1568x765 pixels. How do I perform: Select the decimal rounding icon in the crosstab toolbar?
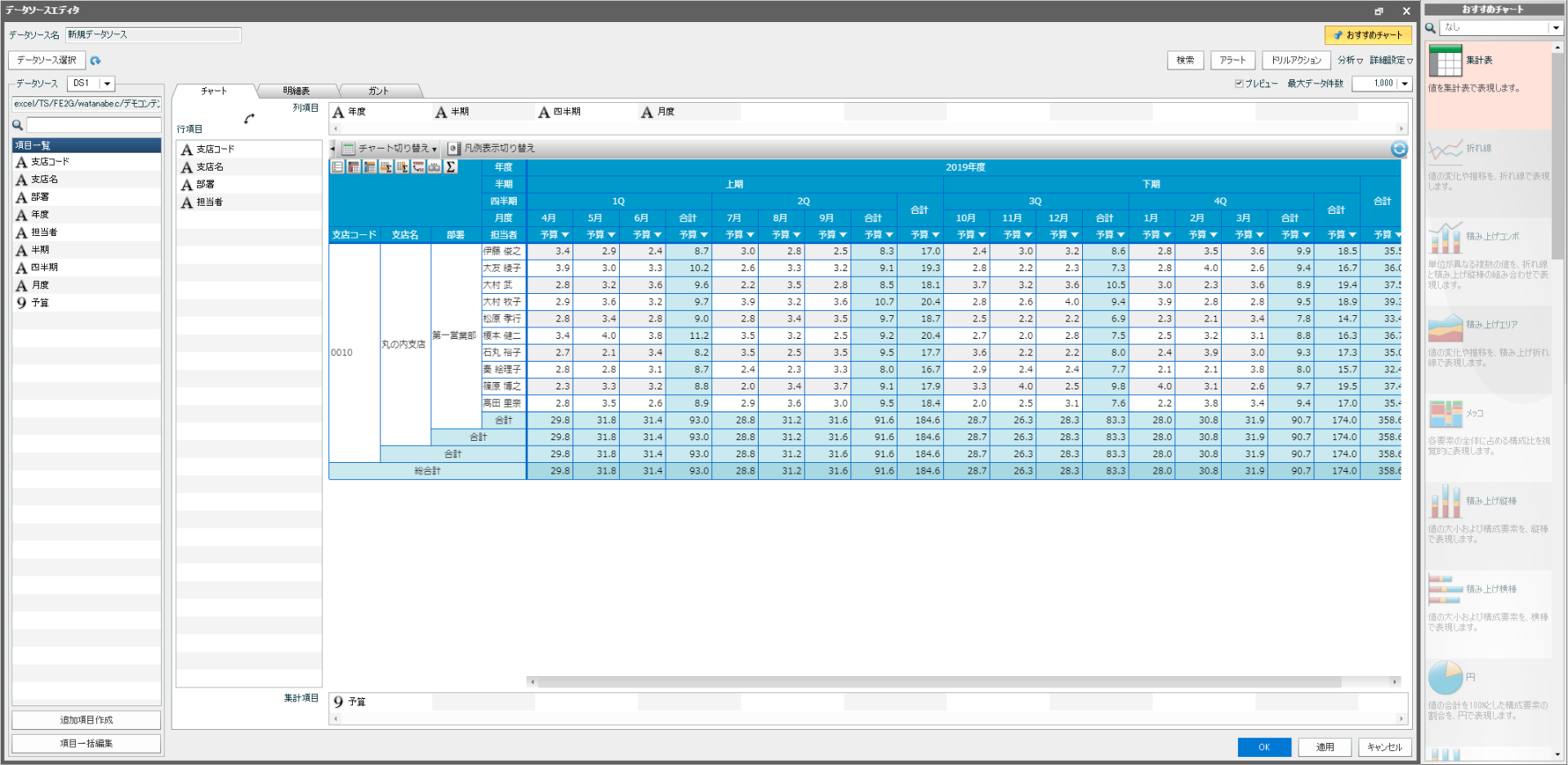coord(418,167)
